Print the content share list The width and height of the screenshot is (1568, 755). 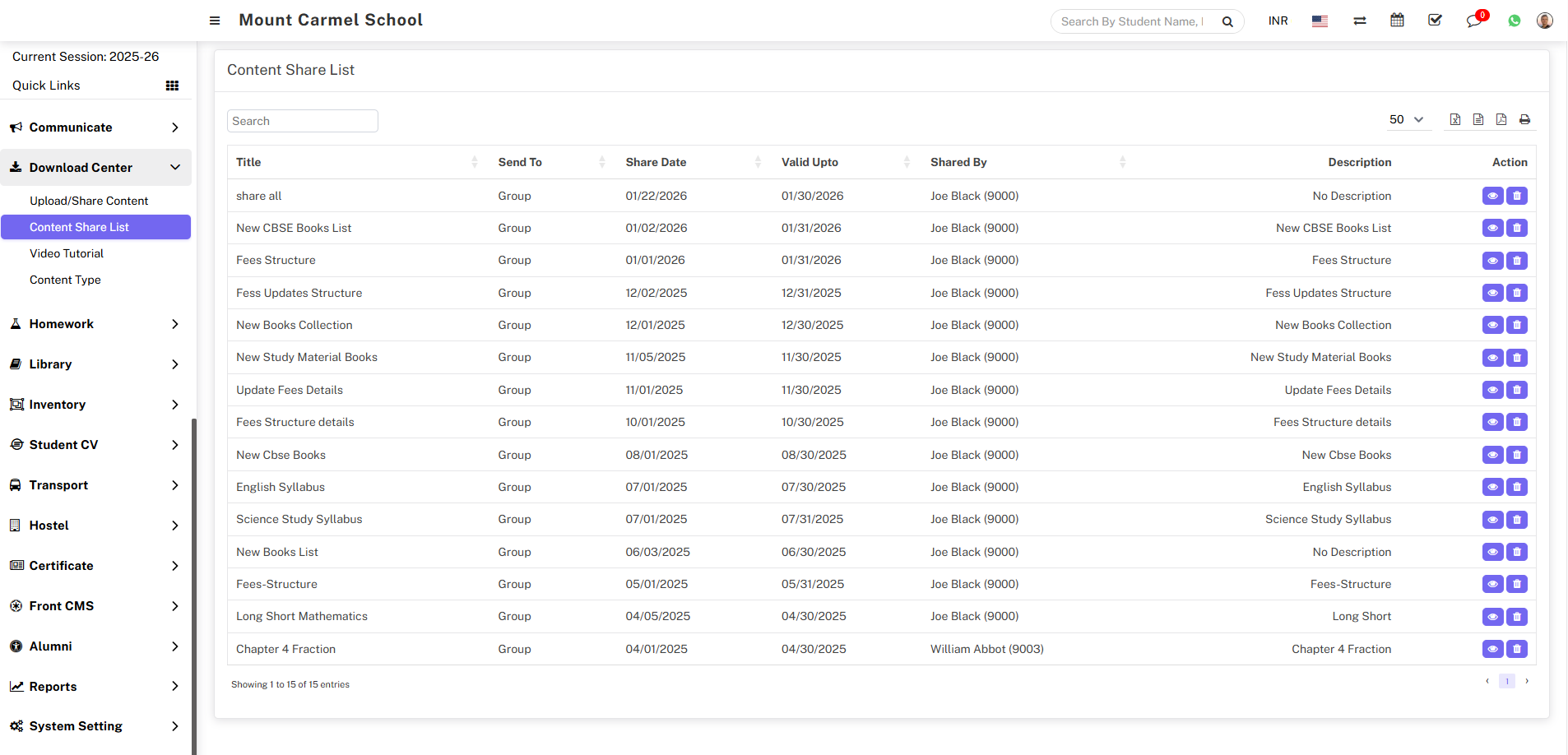tap(1524, 119)
